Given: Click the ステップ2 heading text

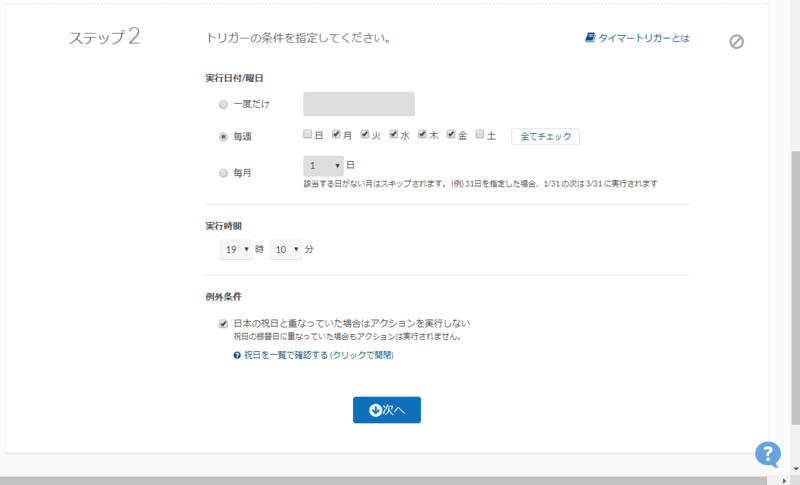Looking at the screenshot, I should 104,37.
